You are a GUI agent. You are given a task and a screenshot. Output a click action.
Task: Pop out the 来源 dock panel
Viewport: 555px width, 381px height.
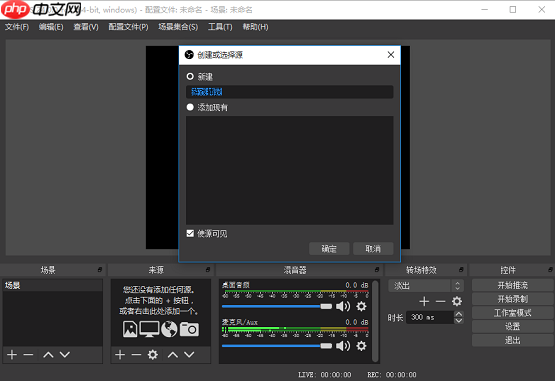click(x=208, y=270)
